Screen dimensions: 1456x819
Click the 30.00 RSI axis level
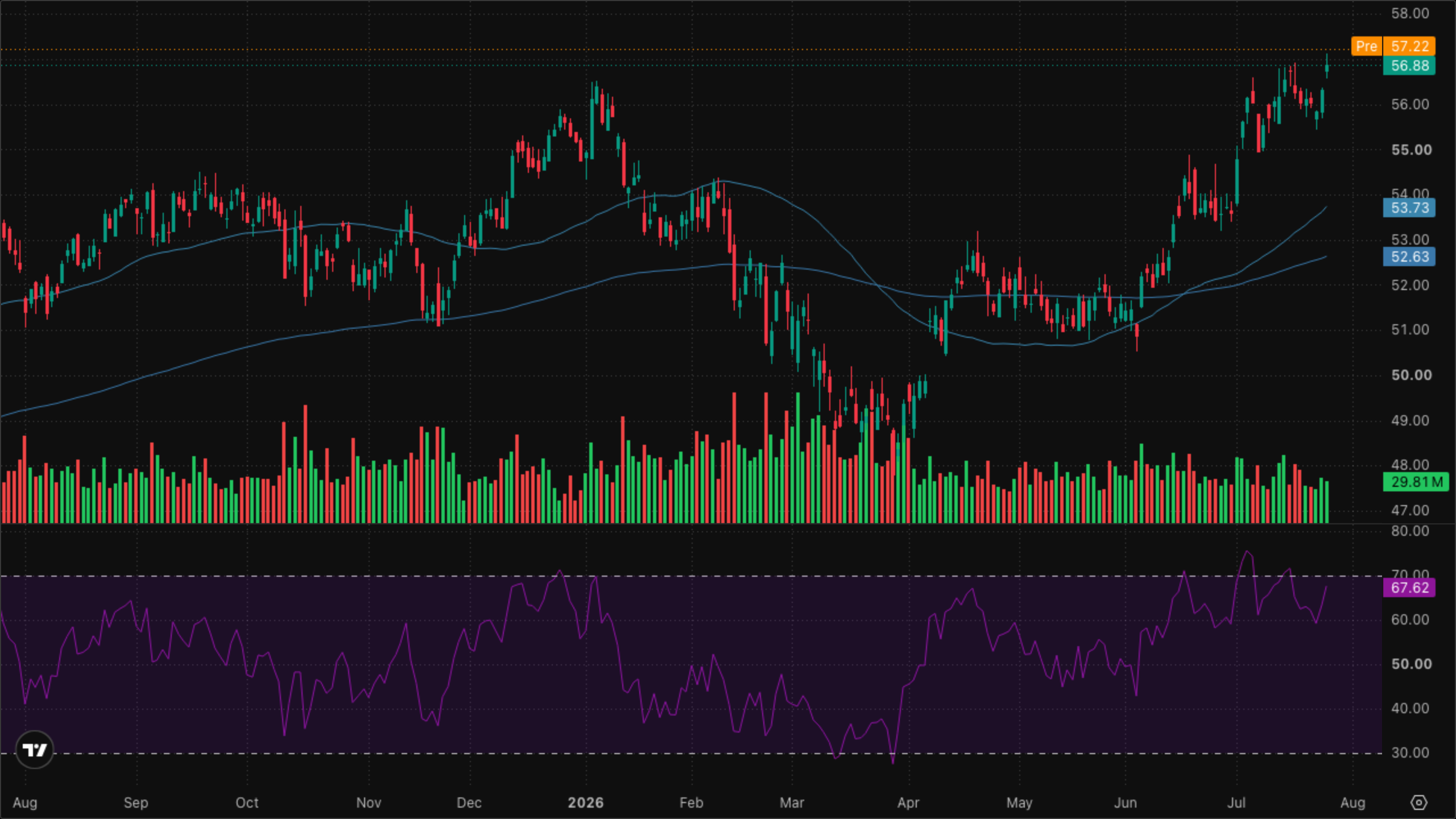point(1410,753)
